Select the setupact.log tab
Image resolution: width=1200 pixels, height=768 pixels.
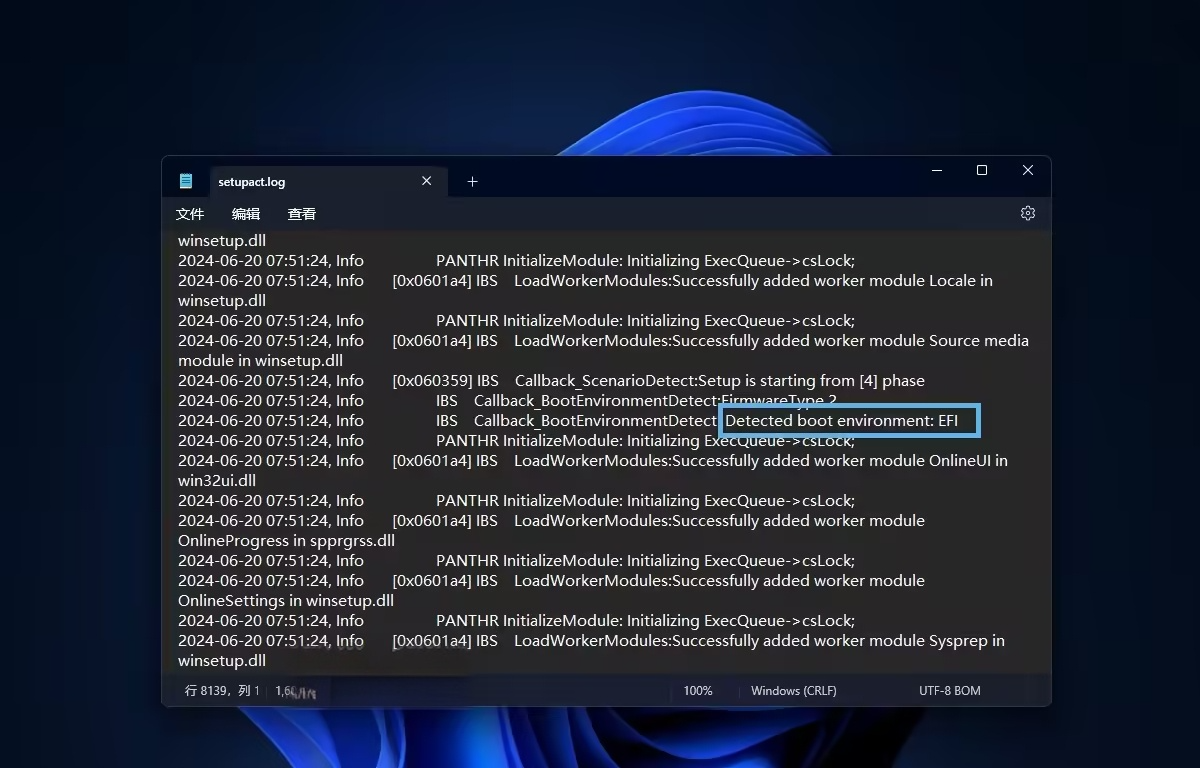coord(300,182)
